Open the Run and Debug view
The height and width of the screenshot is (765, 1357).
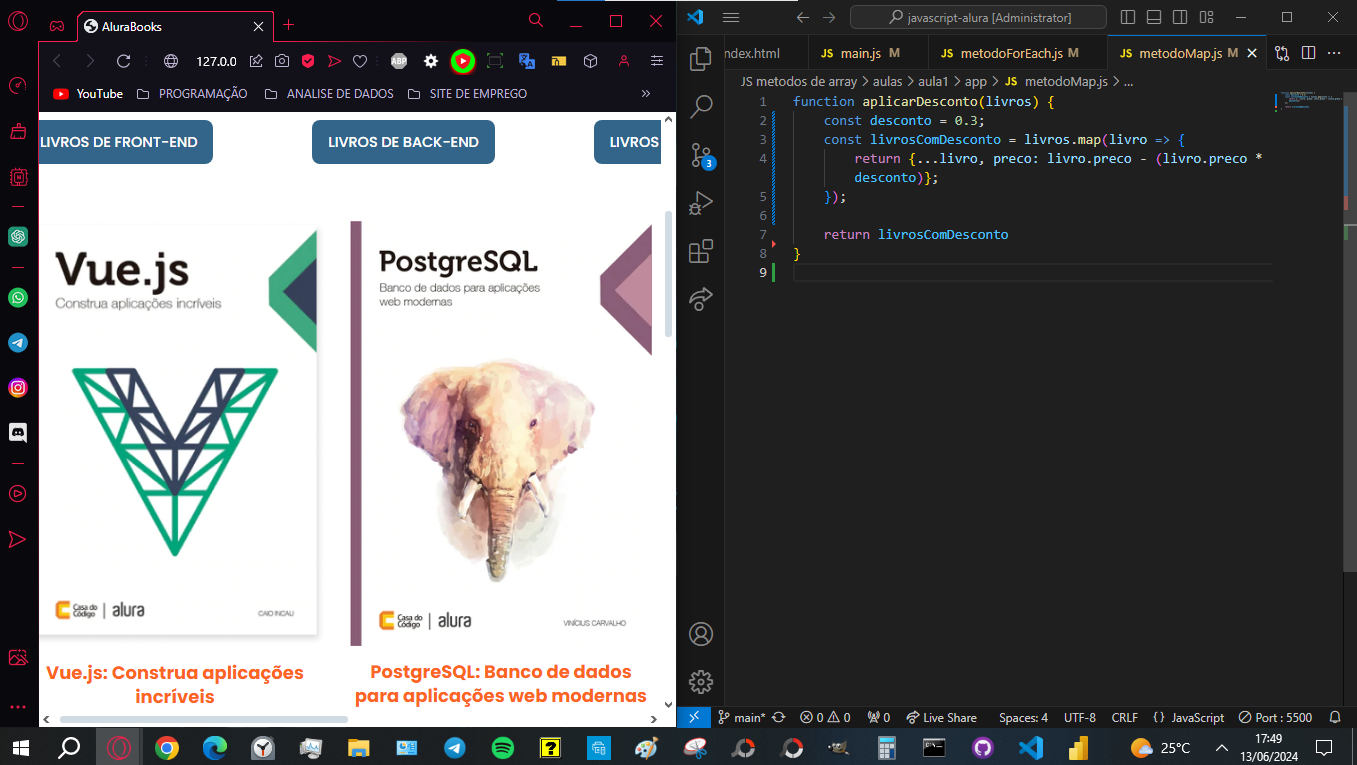pyautogui.click(x=701, y=203)
